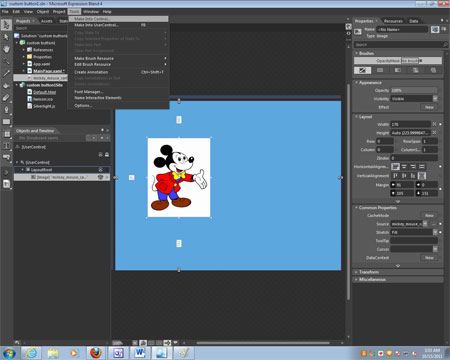The image size is (450, 360).
Task: Open the Stretch dropdown
Action: (435, 232)
